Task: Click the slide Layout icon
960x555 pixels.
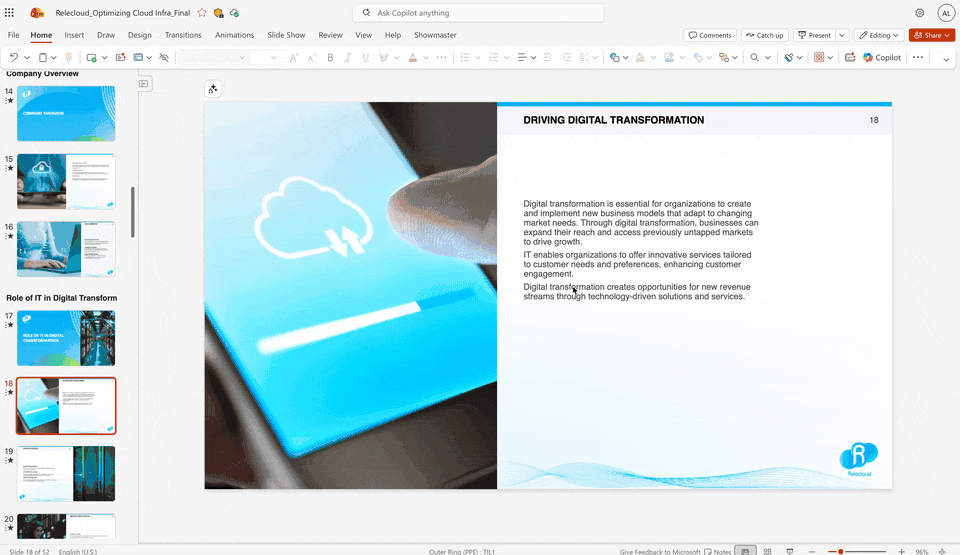Action: click(x=138, y=57)
